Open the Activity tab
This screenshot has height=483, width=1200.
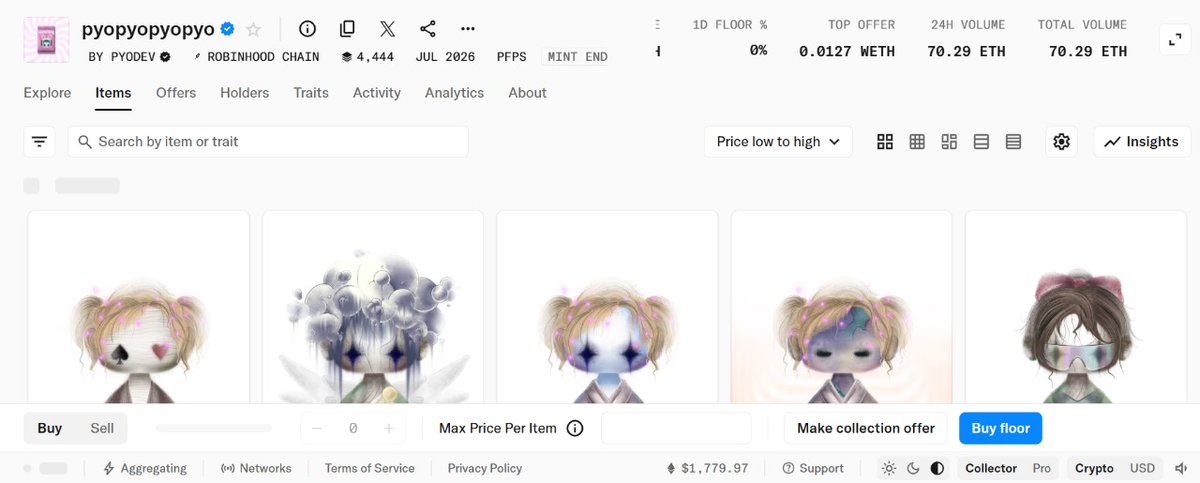377,93
